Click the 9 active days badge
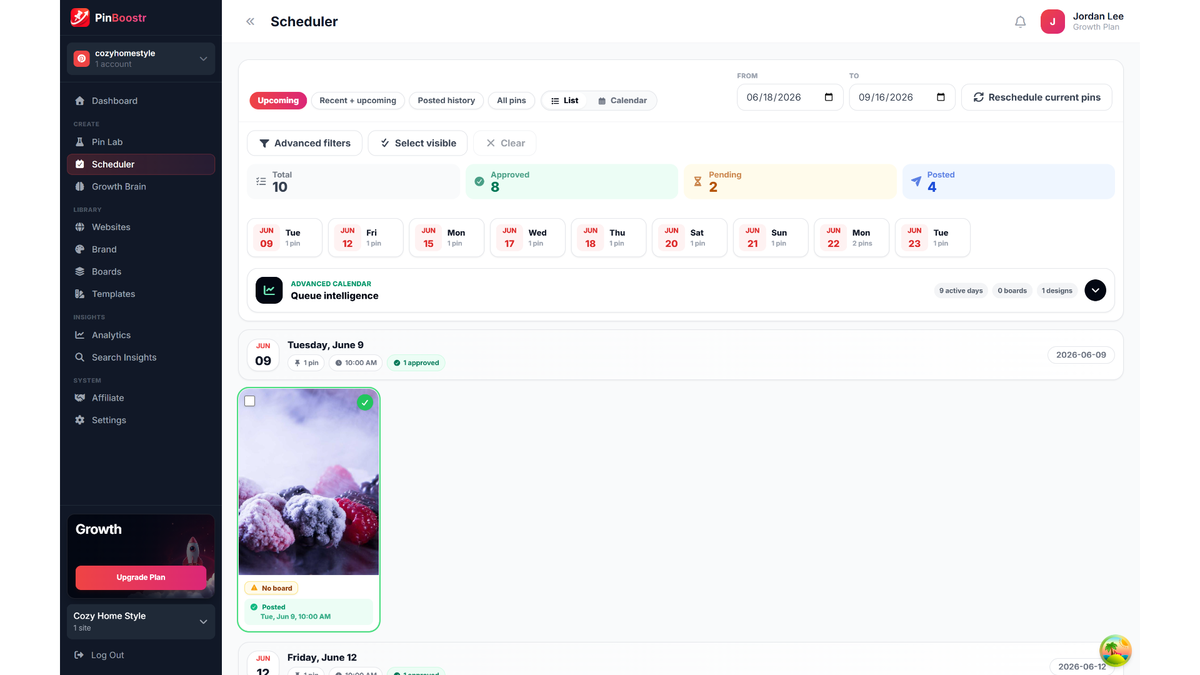The image size is (1200, 675). (x=961, y=290)
